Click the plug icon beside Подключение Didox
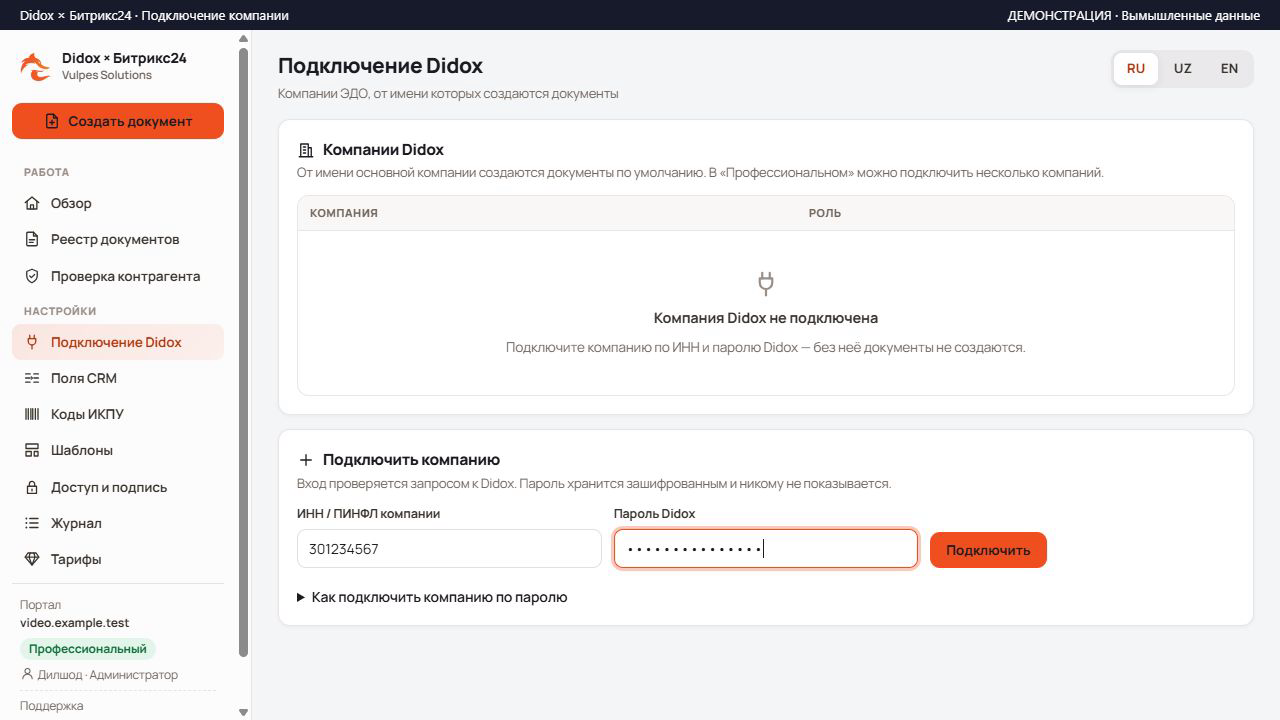This screenshot has width=1280, height=720. [32, 342]
